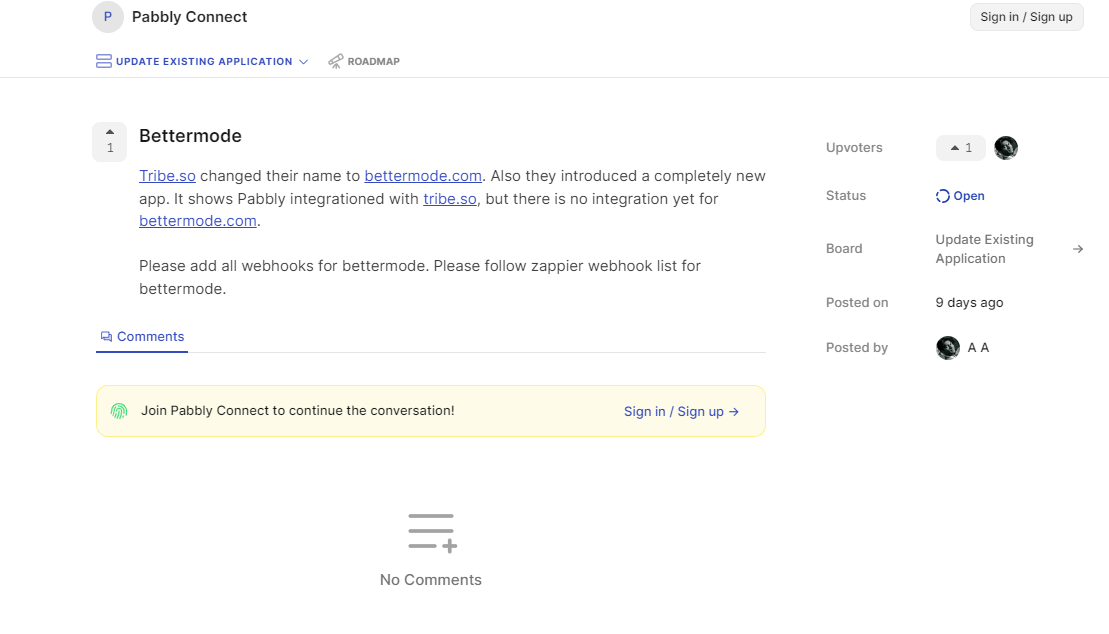
Task: Click the 'No Comments' text
Action: 431,580
